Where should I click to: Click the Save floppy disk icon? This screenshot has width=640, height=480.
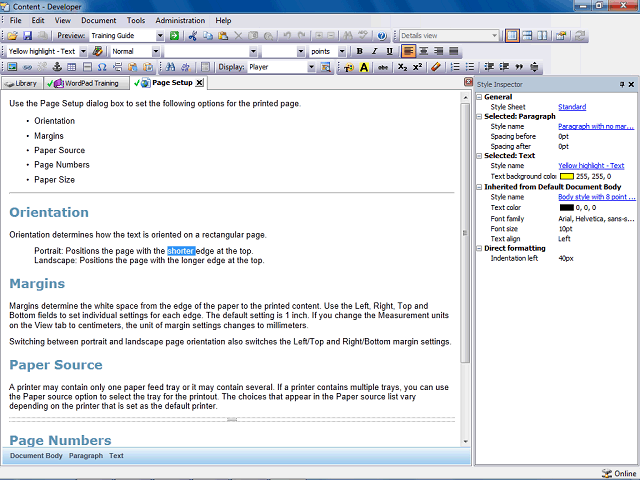point(27,36)
